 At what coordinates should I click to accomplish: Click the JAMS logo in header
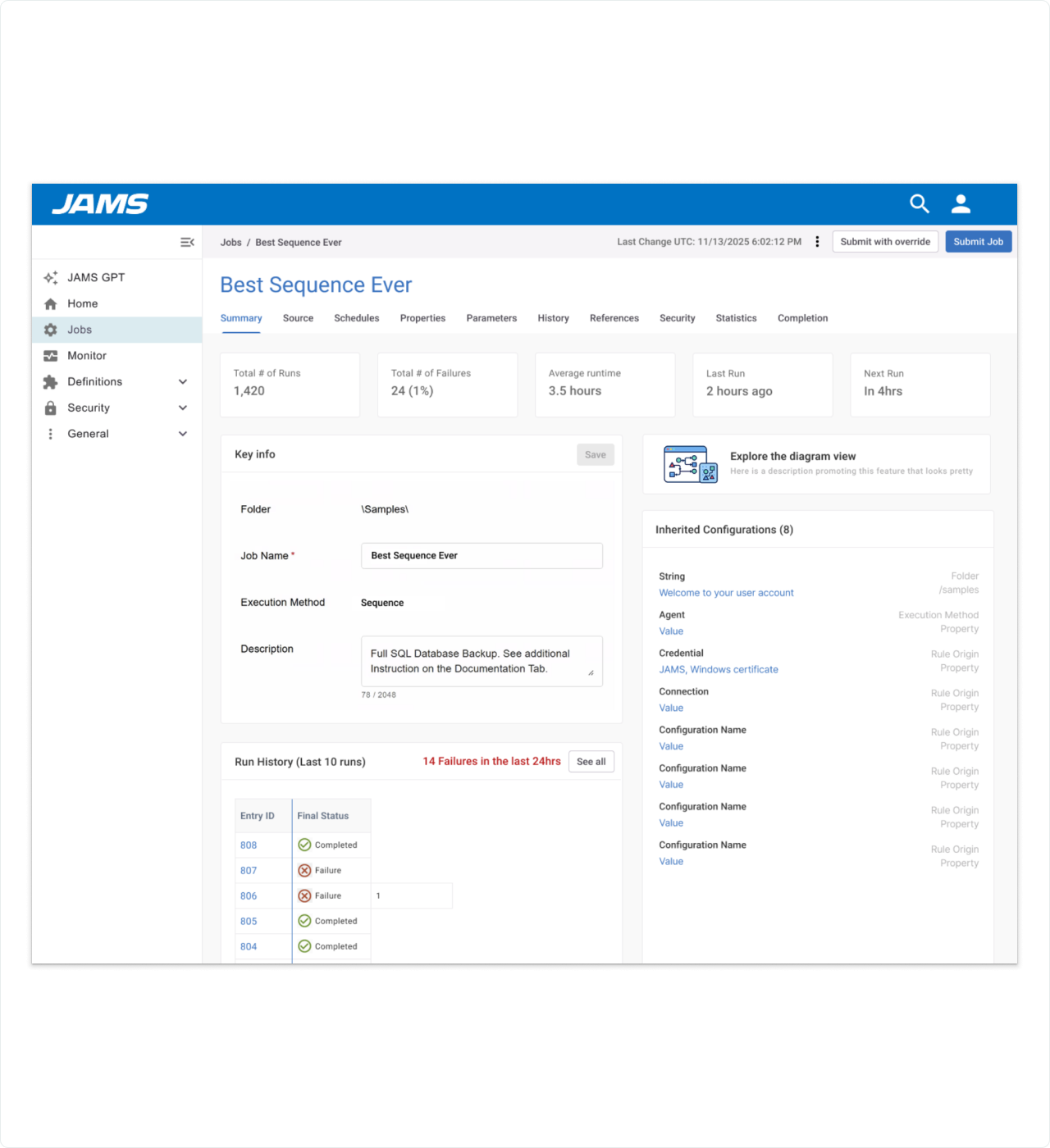click(100, 204)
